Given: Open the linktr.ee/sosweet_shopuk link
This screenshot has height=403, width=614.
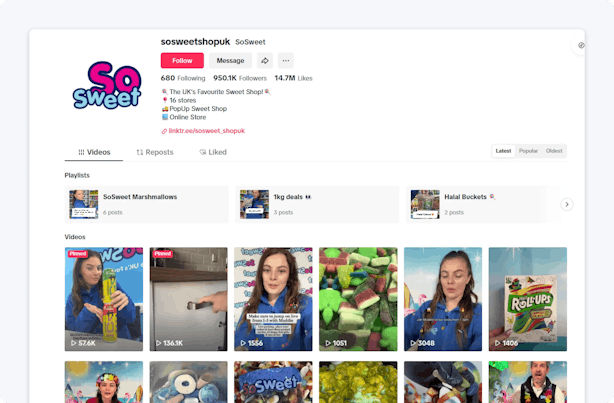Looking at the screenshot, I should coord(206,131).
